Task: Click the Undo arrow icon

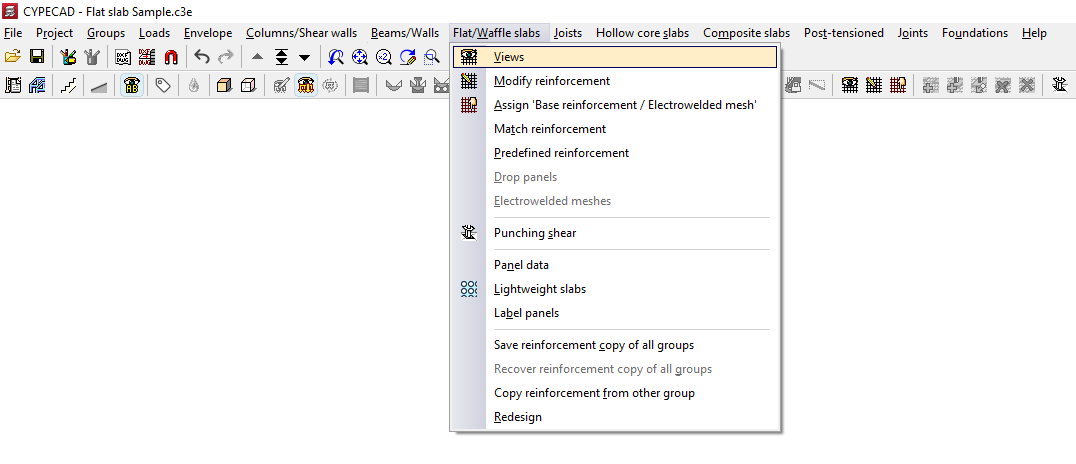Action: 202,57
